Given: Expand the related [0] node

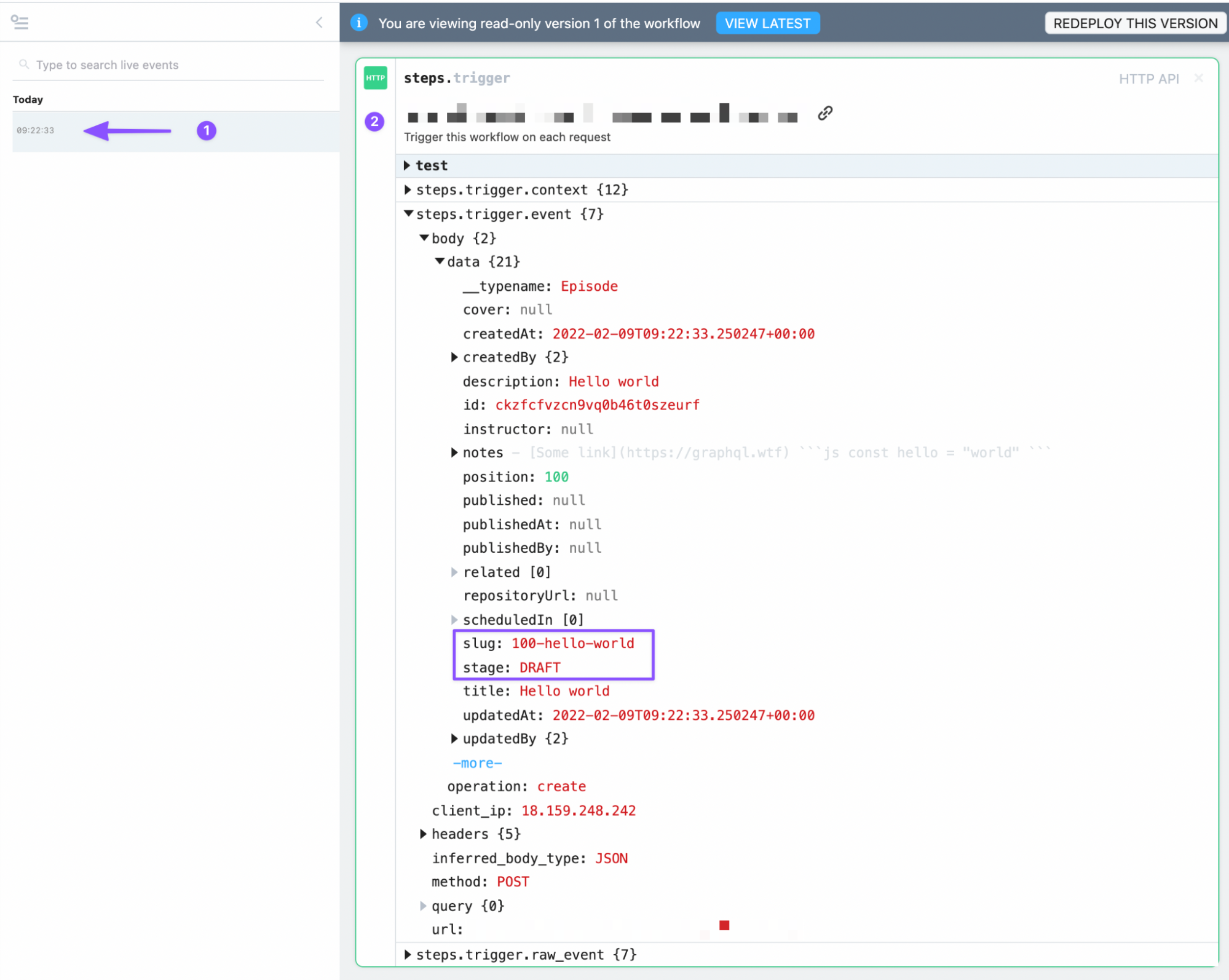Looking at the screenshot, I should [454, 572].
